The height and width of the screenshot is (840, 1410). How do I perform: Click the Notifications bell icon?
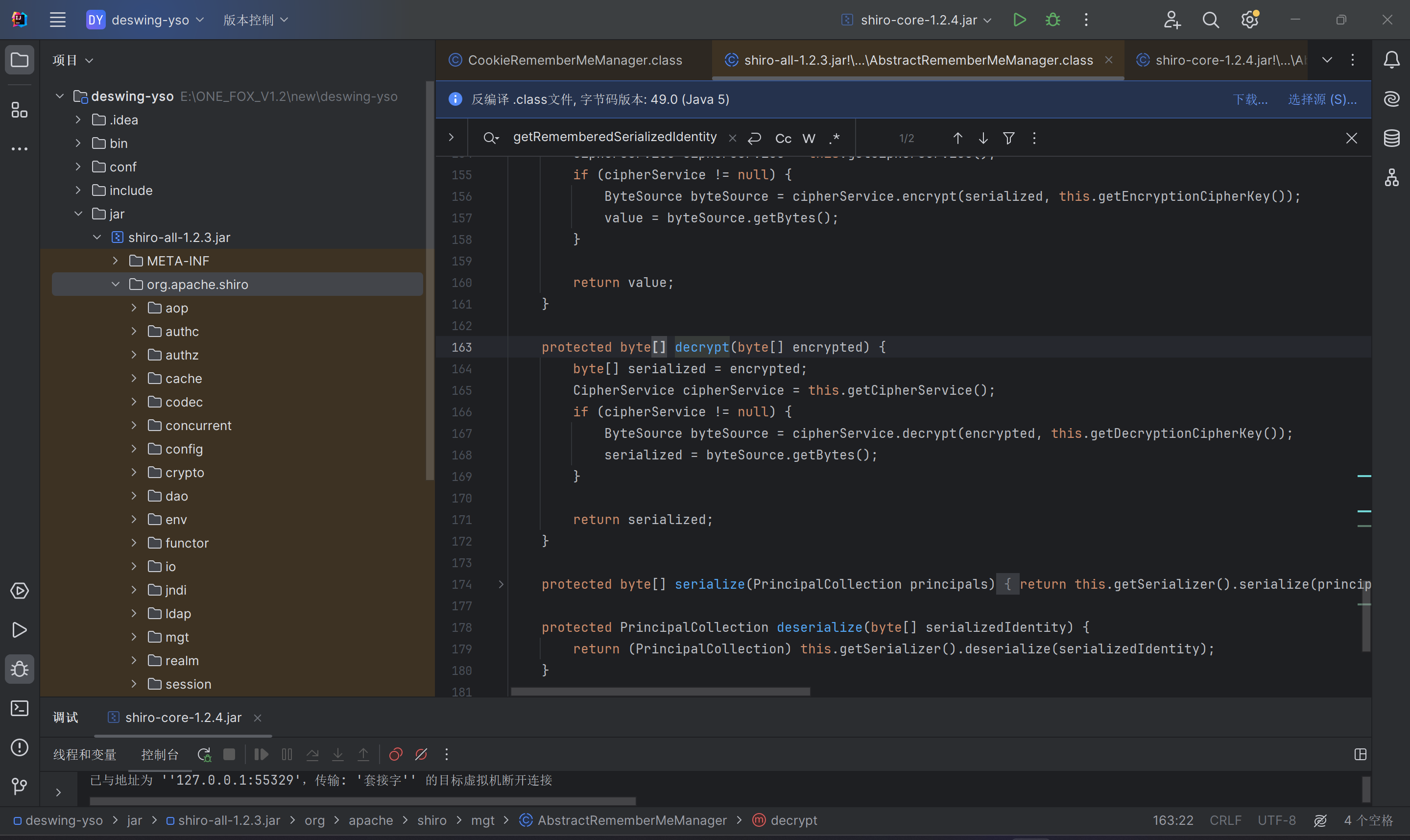[1391, 59]
